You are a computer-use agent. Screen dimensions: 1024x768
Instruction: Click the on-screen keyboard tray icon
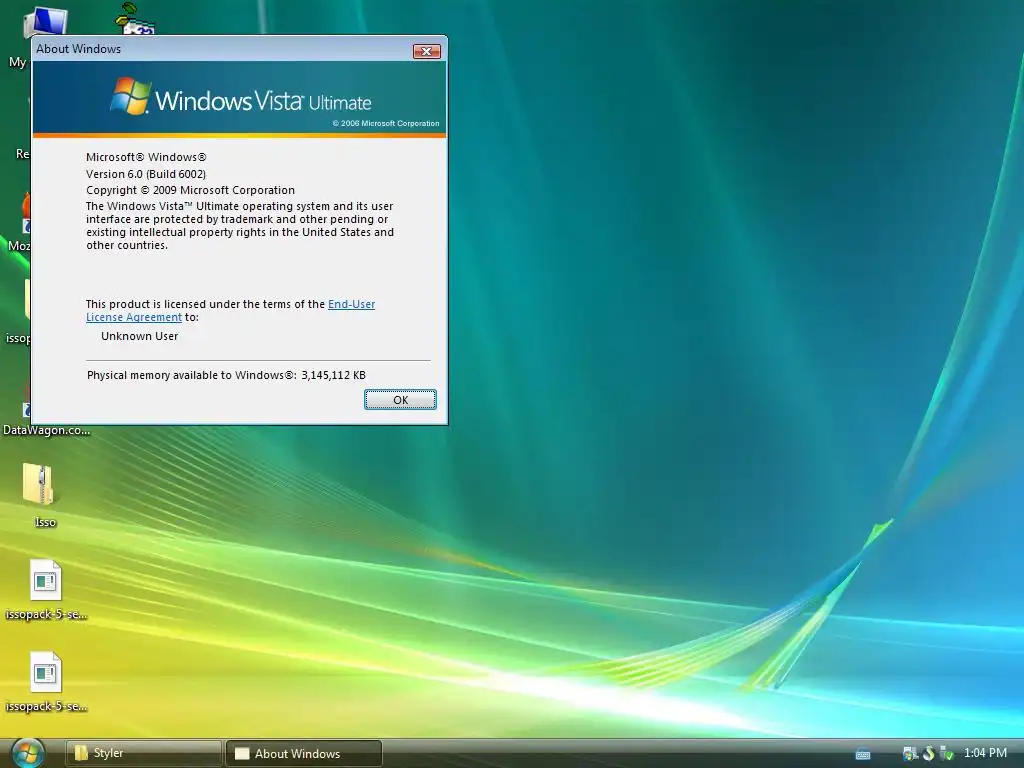point(863,754)
